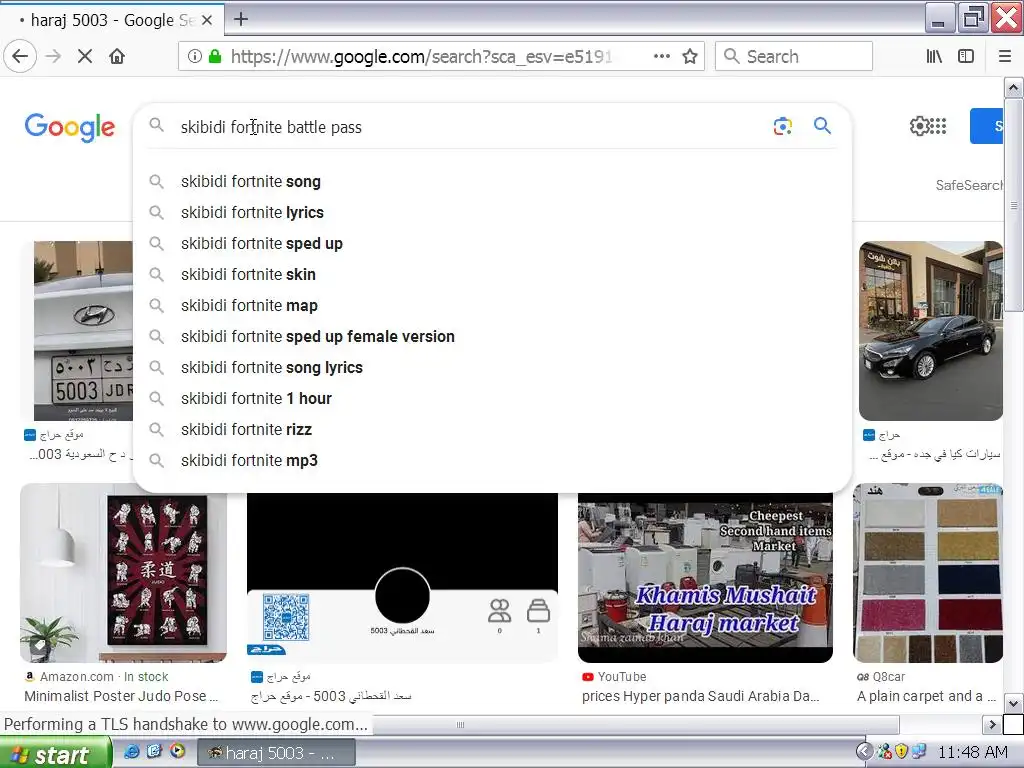Show site information via the info icon

pyautogui.click(x=195, y=56)
